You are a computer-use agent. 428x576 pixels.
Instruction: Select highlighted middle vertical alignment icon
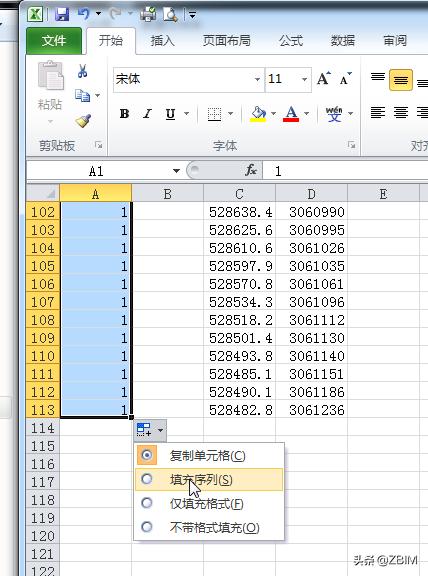(x=401, y=80)
